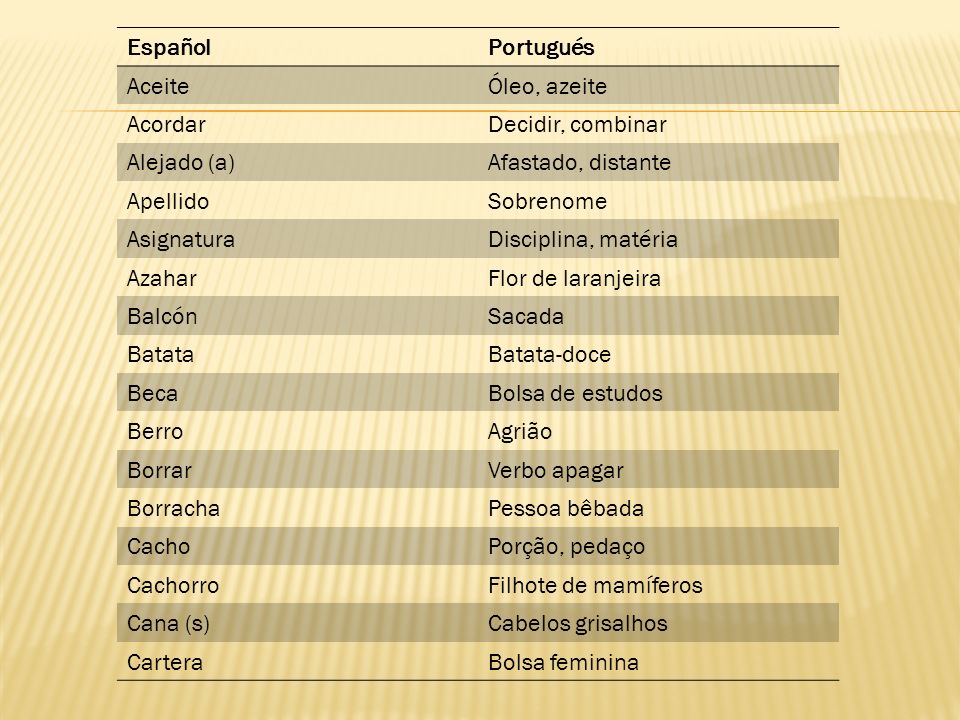Click the Agrião translation

pos(520,432)
